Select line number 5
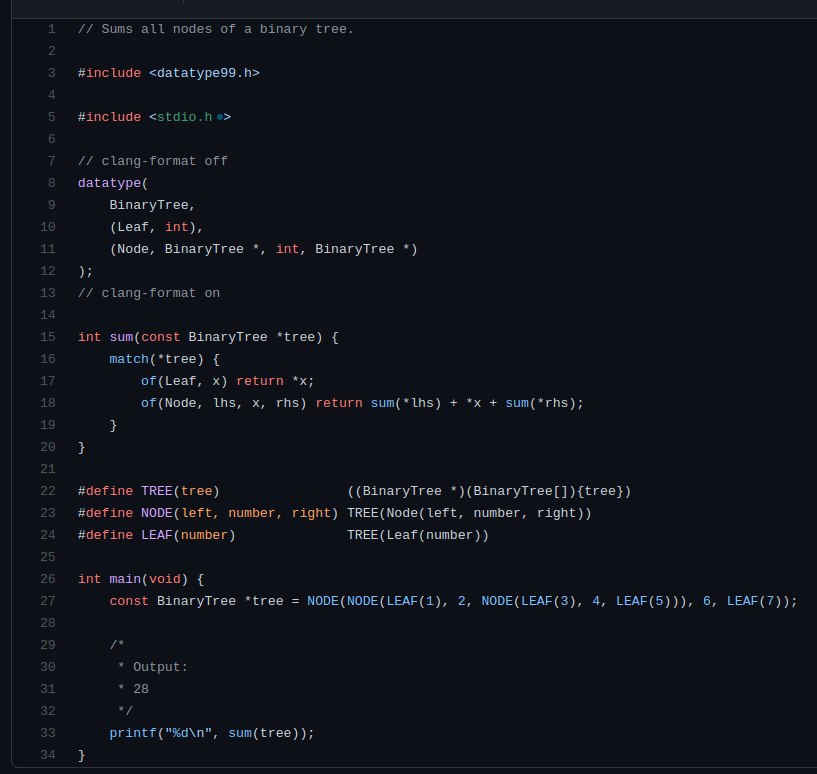The height and width of the screenshot is (774, 817). 52,117
